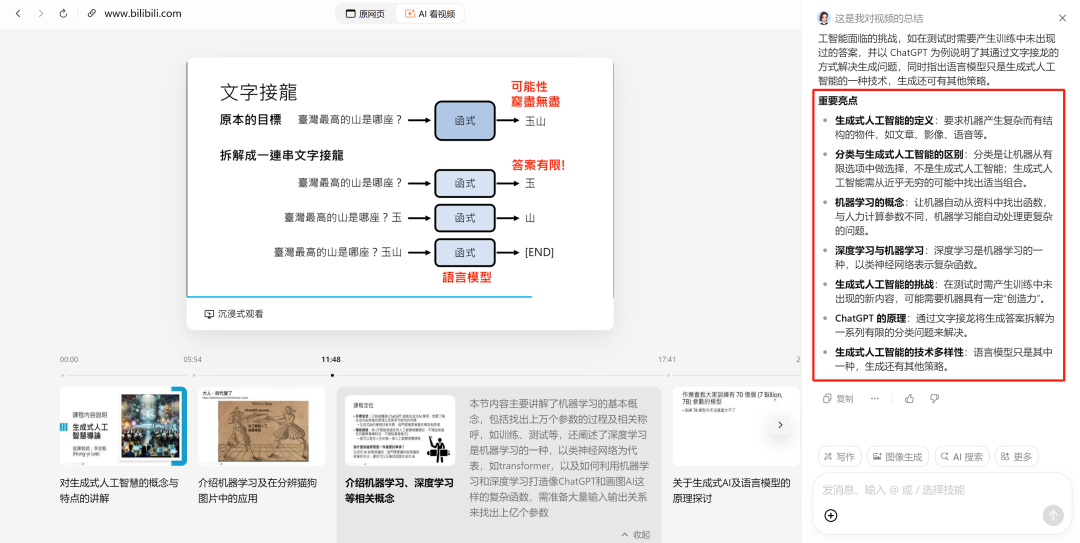Viewport: 1080px width, 543px height.
Task: Reload the page with the refresh icon
Action: click(x=63, y=13)
